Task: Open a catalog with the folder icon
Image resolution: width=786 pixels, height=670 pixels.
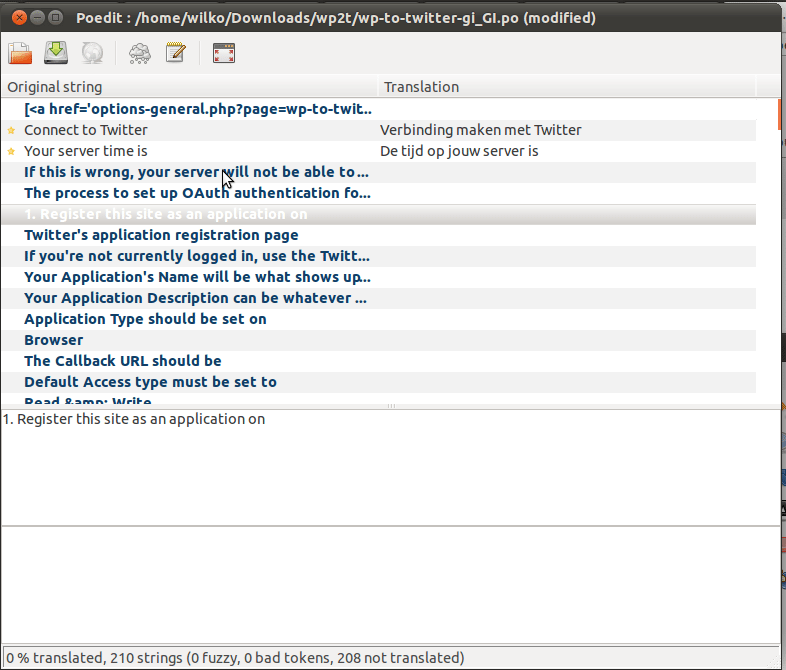Action: (20, 53)
